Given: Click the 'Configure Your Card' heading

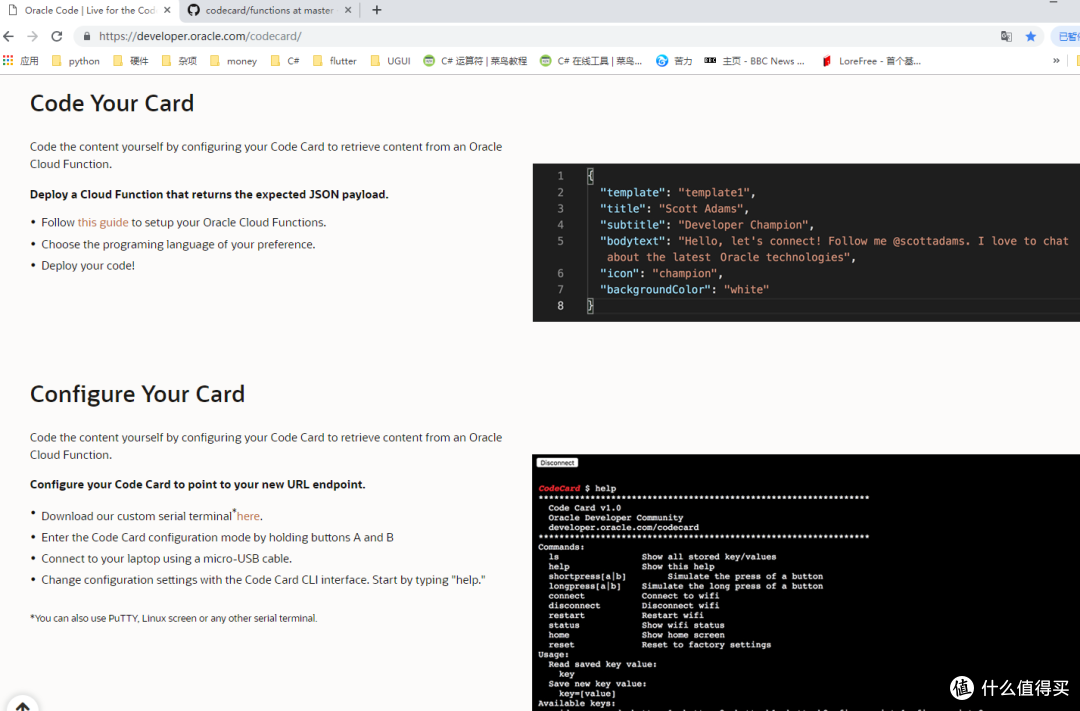Looking at the screenshot, I should coord(137,394).
